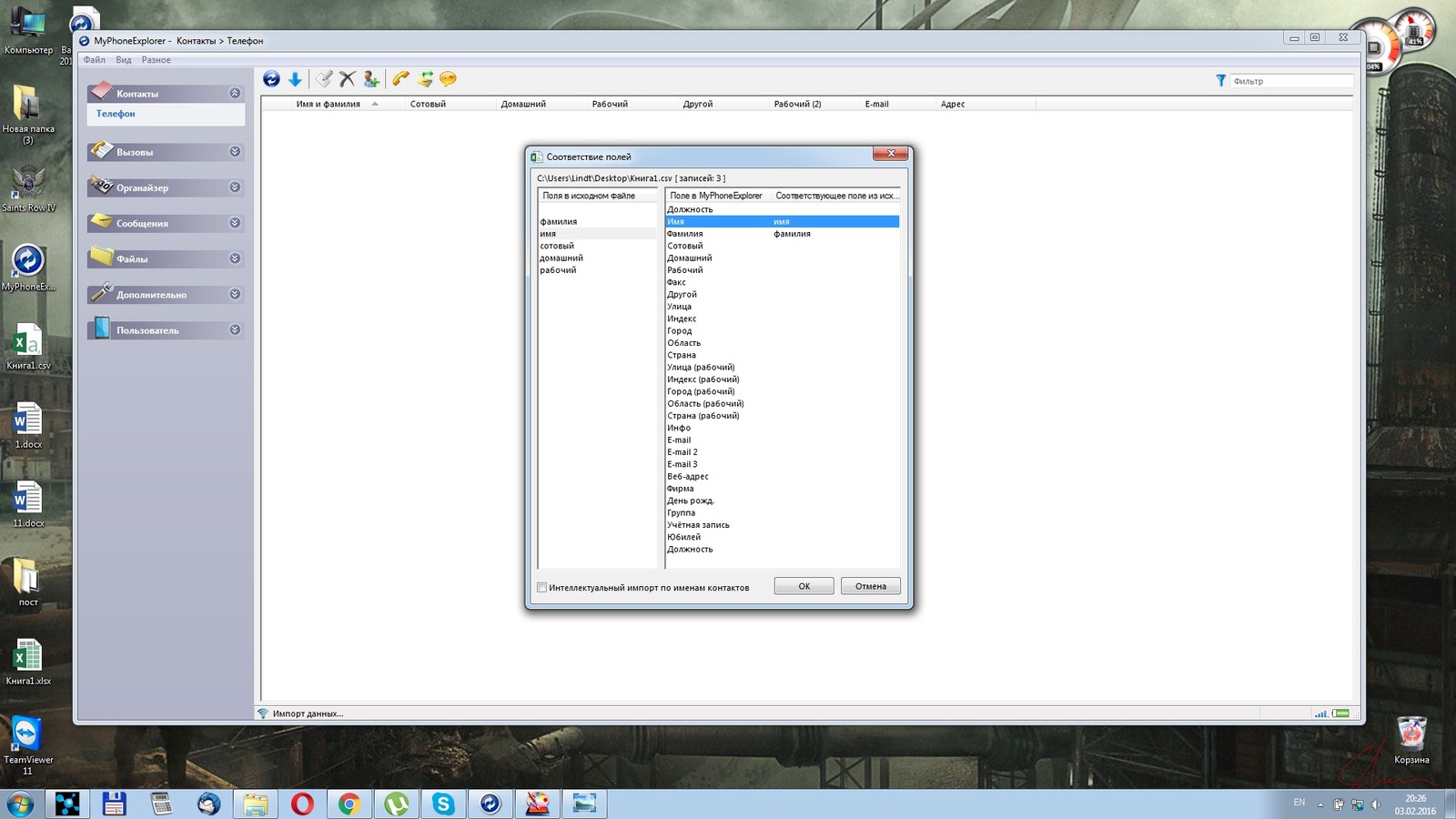Select the День рожд. target field row
This screenshot has width=1456, height=819.
click(x=783, y=500)
